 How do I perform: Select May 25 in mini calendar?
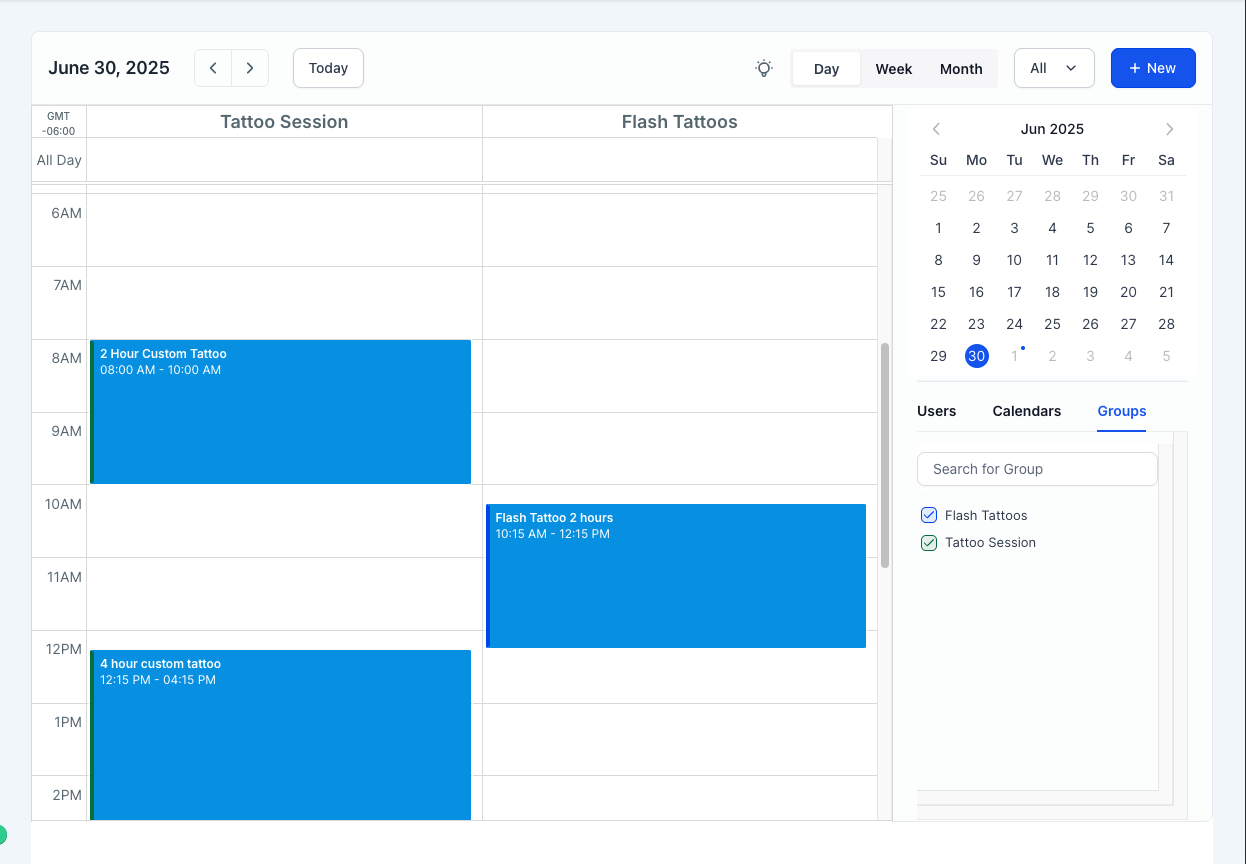coord(938,196)
